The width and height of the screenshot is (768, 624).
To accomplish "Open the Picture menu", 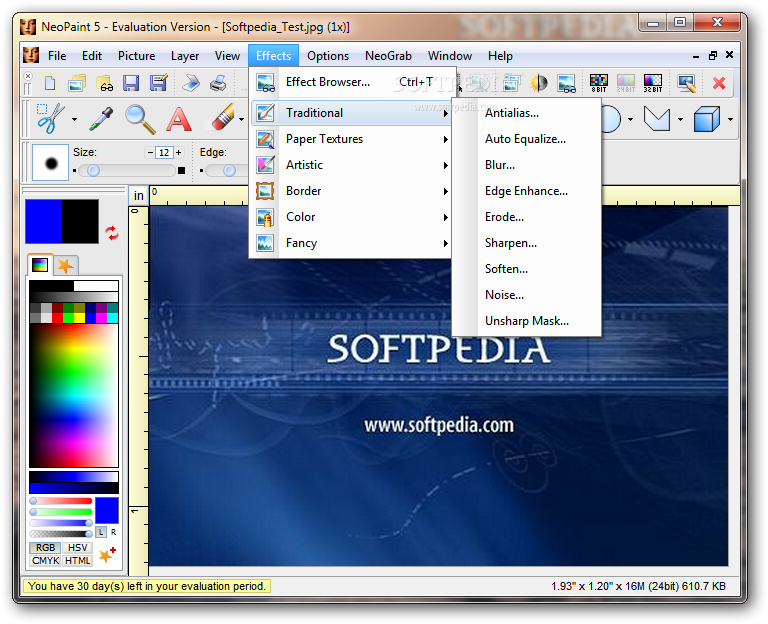I will coord(136,56).
